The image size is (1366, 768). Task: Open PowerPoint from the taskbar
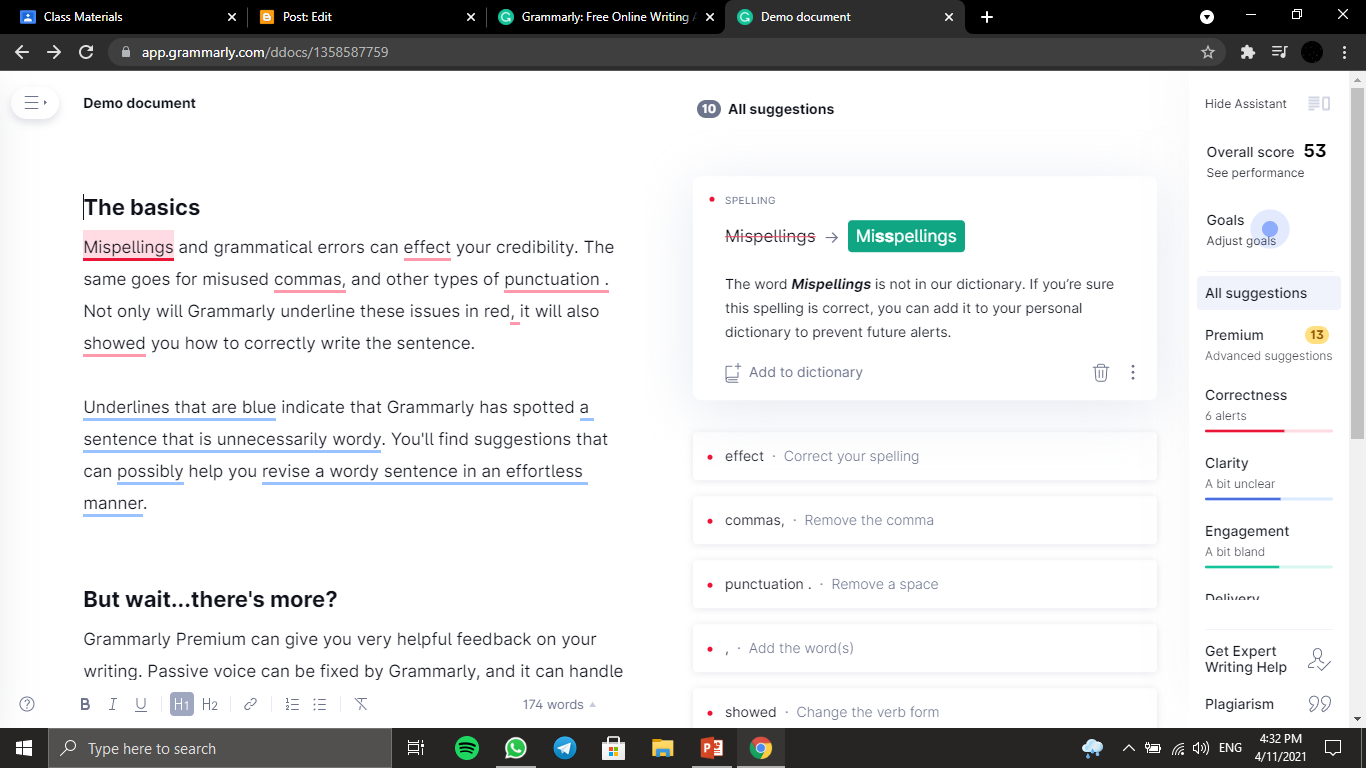(x=711, y=748)
